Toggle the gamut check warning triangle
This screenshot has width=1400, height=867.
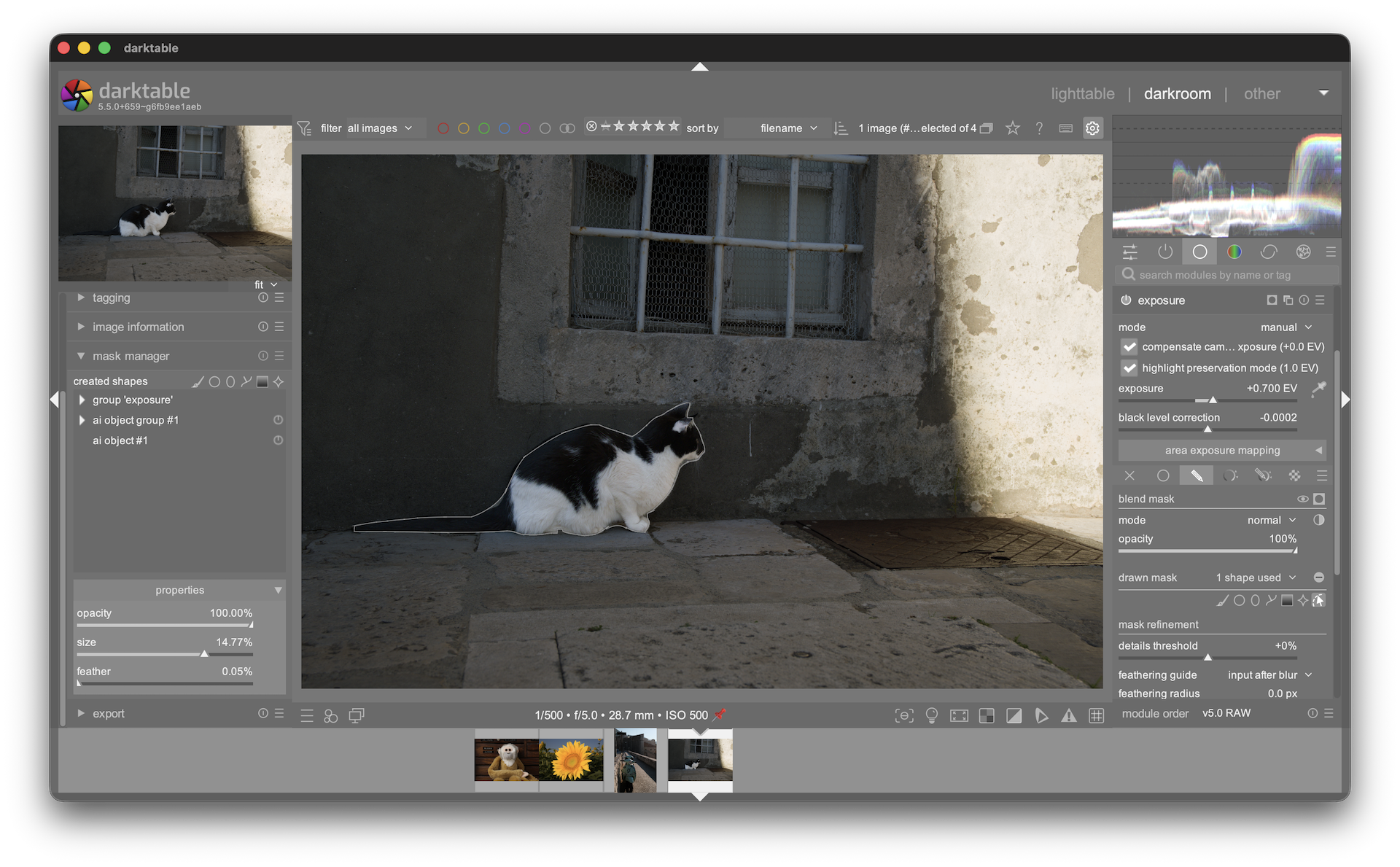coord(1068,716)
